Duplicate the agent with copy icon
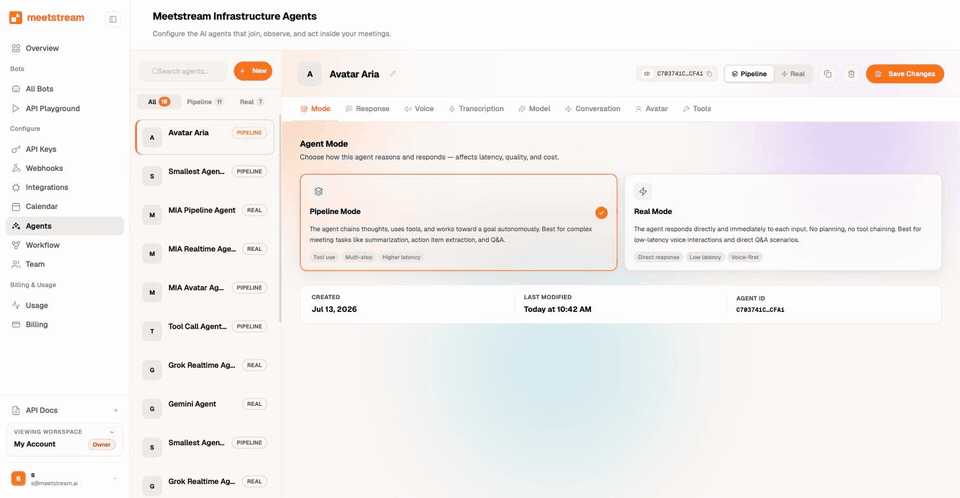960x498 pixels. tap(828, 74)
